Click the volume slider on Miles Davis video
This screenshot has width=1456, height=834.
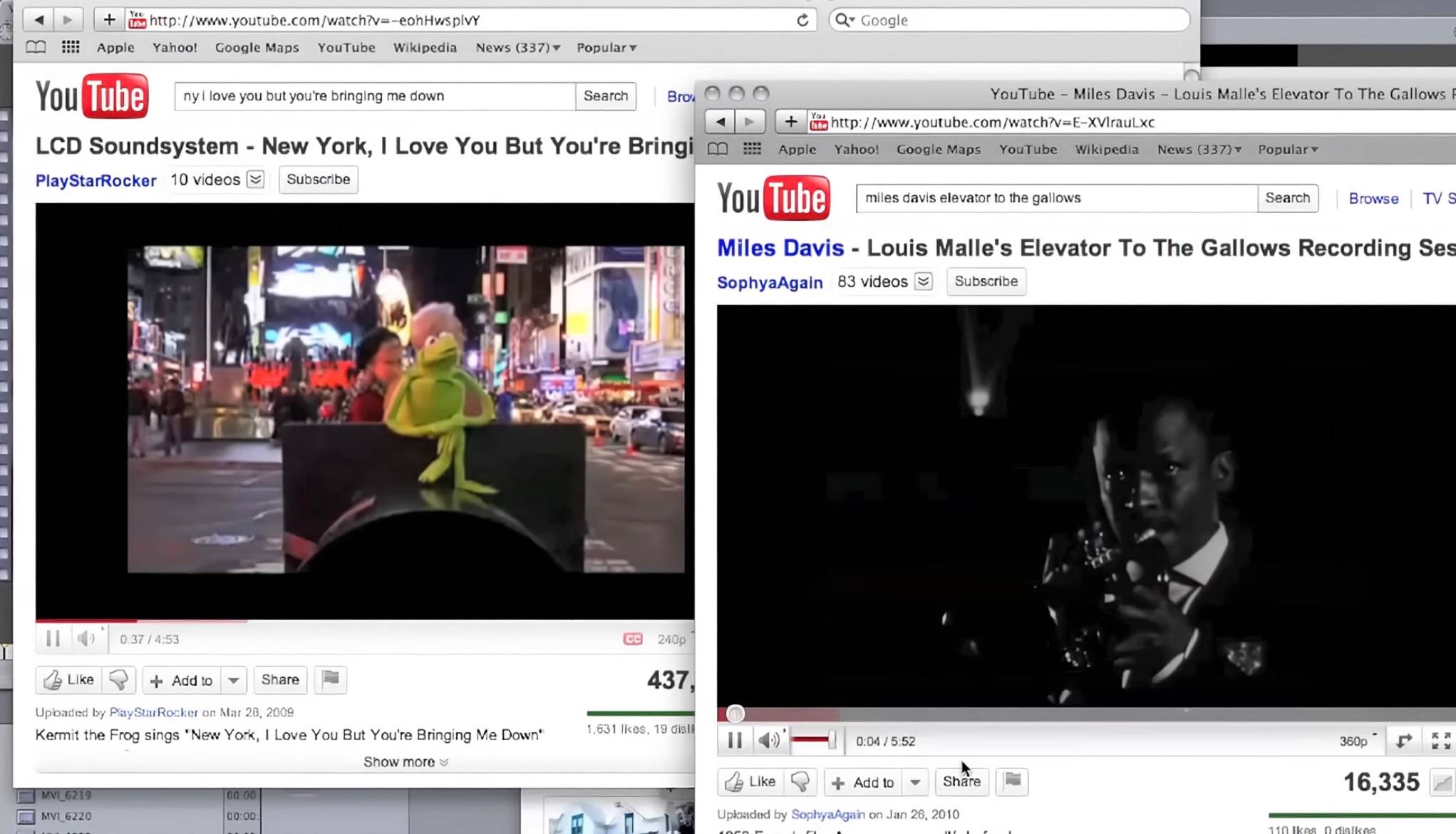[814, 740]
